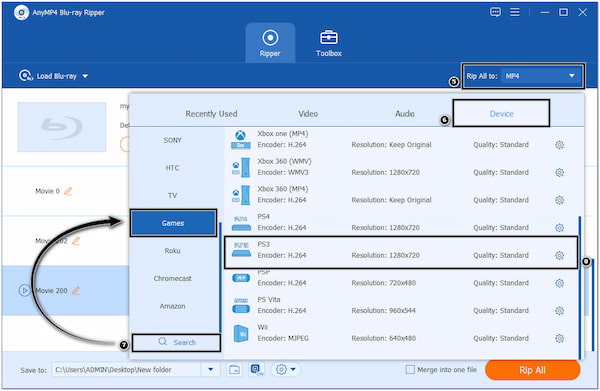Image resolution: width=600 pixels, height=391 pixels.
Task: Click the PS Vita profile icon
Action: pos(241,306)
